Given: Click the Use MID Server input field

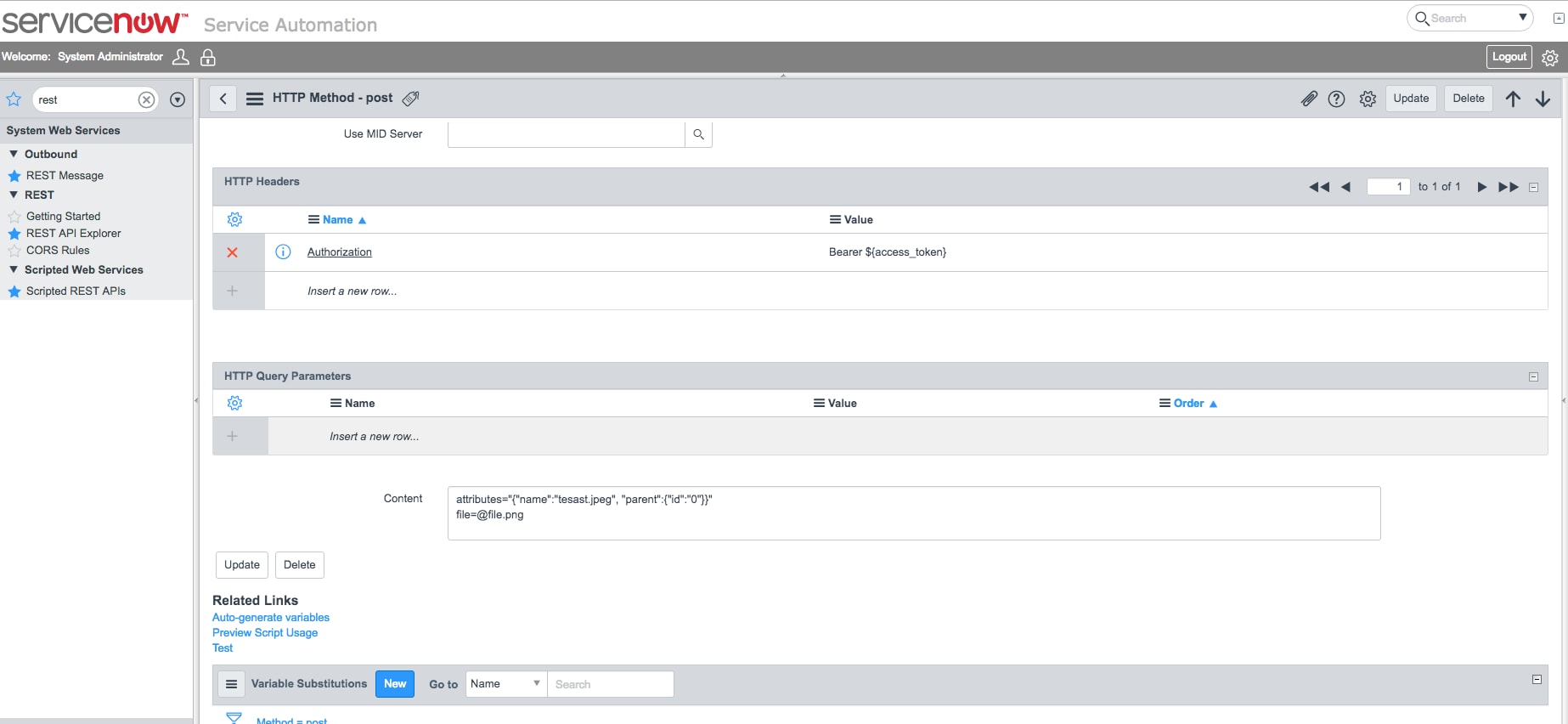Looking at the screenshot, I should pyautogui.click(x=567, y=134).
